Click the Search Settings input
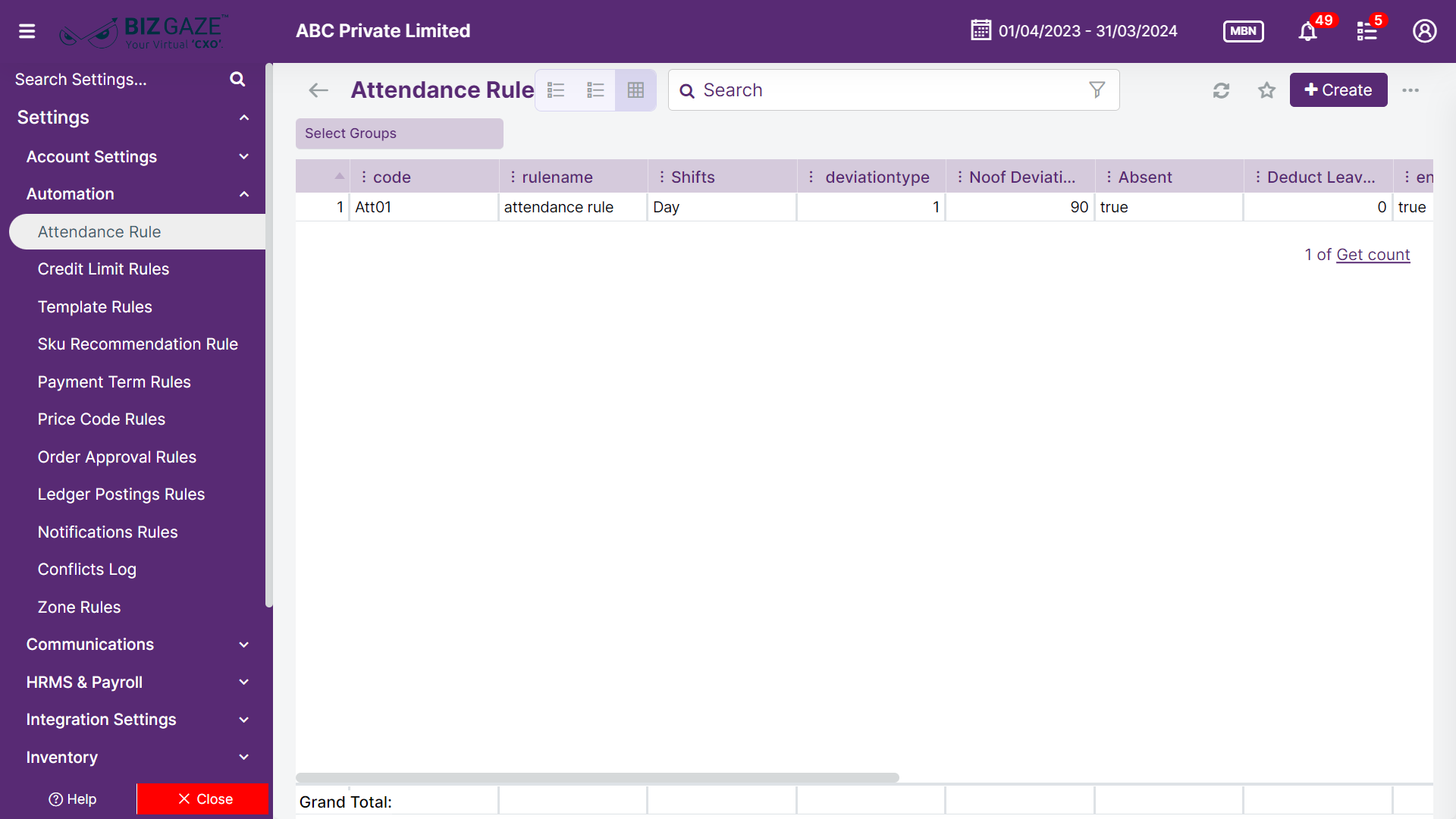The width and height of the screenshot is (1456, 819). pyautogui.click(x=118, y=80)
